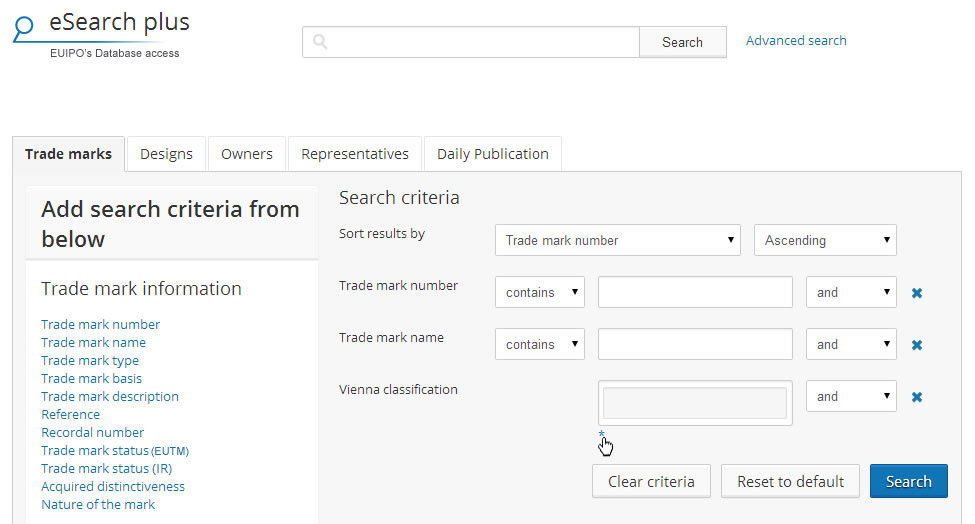This screenshot has height=524, width=975.
Task: Click the Trade mark name text field
Action: (x=695, y=344)
